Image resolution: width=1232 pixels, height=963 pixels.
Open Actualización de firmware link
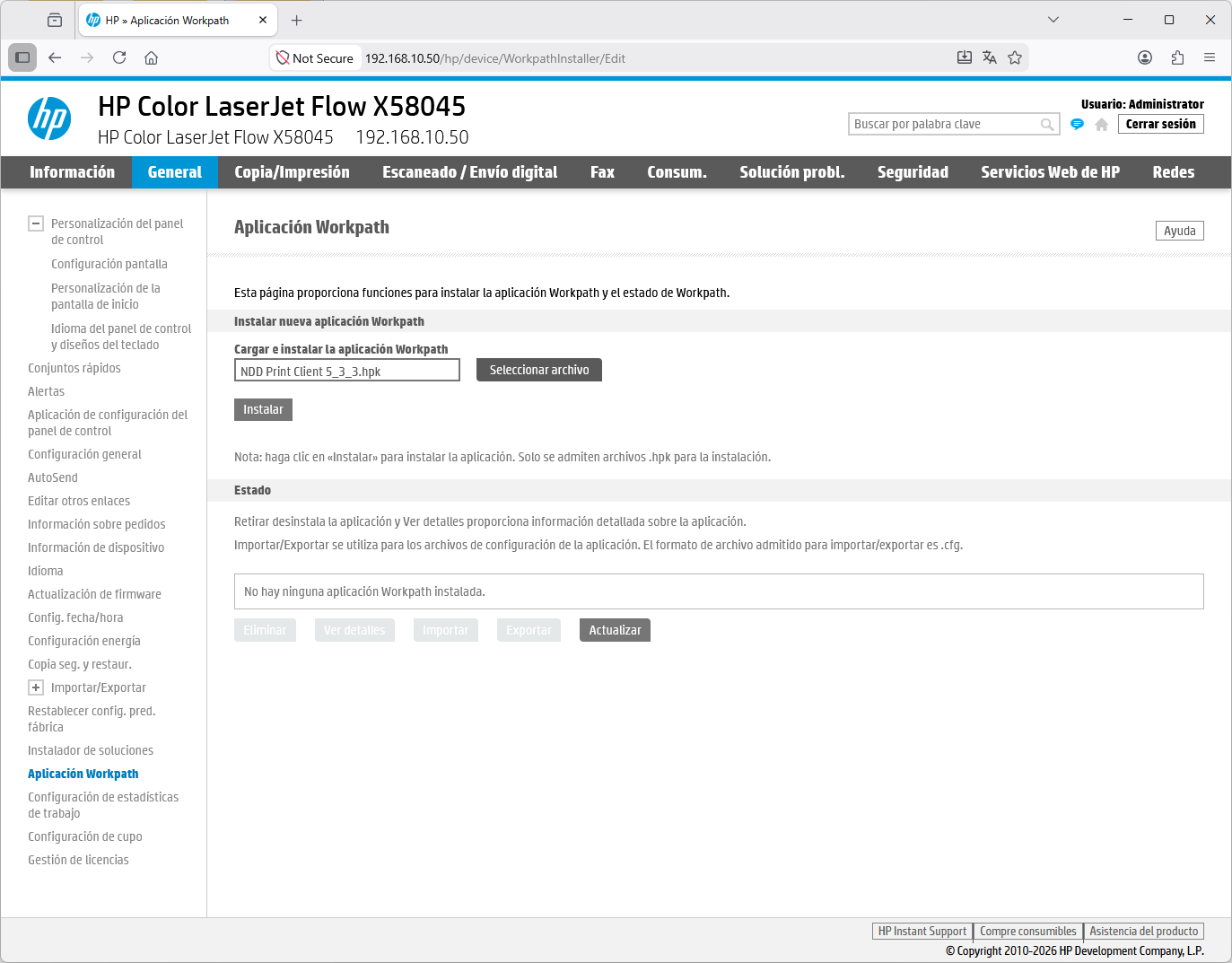coord(94,594)
